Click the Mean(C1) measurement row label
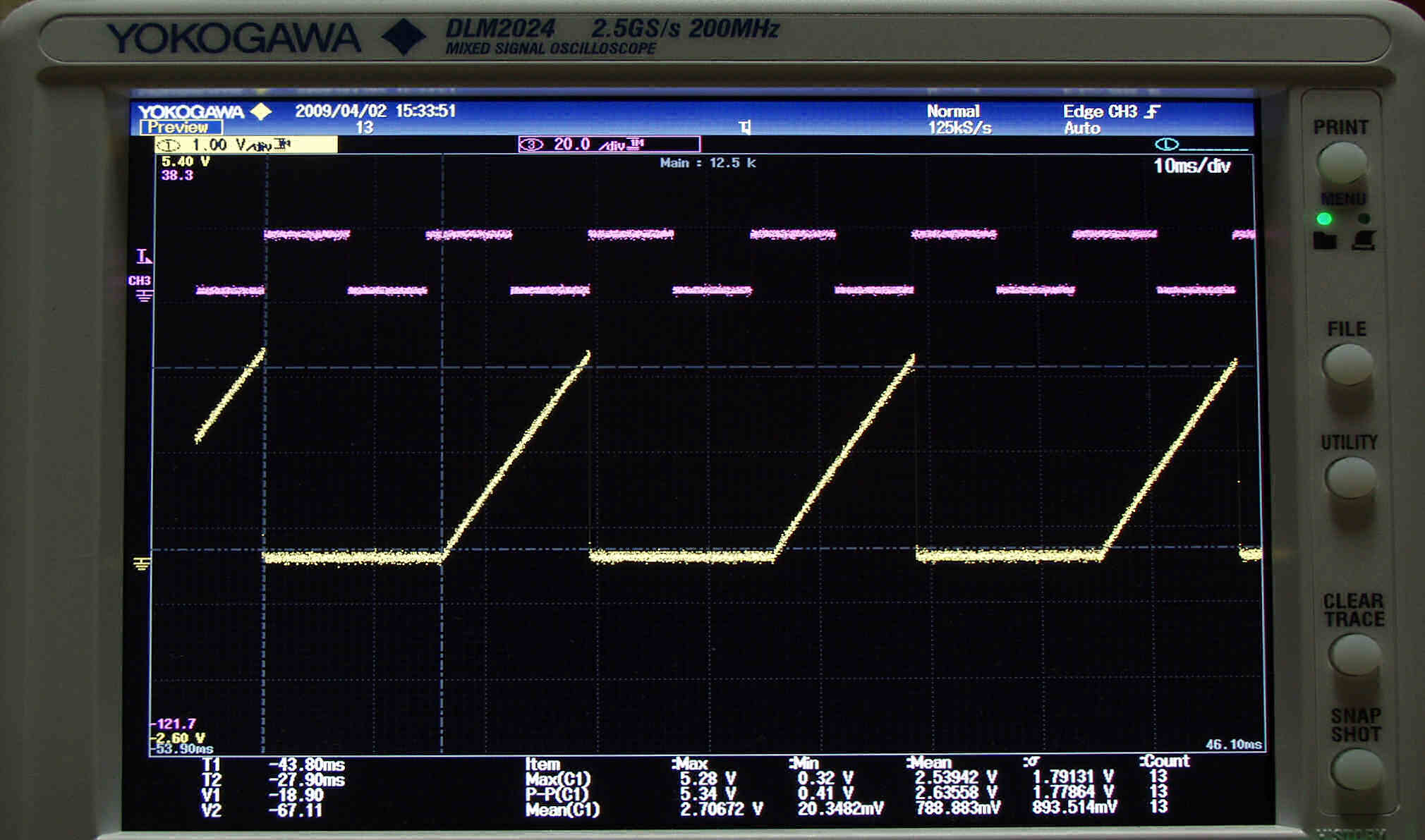 click(562, 810)
